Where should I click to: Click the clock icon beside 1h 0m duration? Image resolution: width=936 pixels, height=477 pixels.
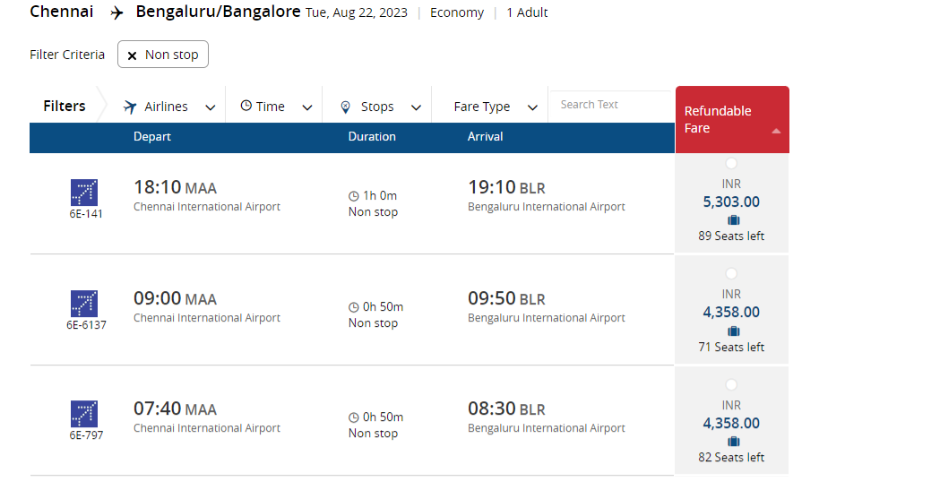(x=353, y=196)
